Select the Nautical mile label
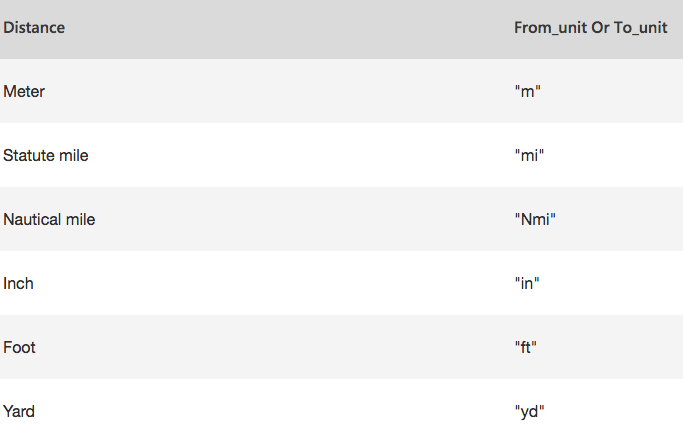Screen dimensions: 683x440 pyautogui.click(x=49, y=220)
